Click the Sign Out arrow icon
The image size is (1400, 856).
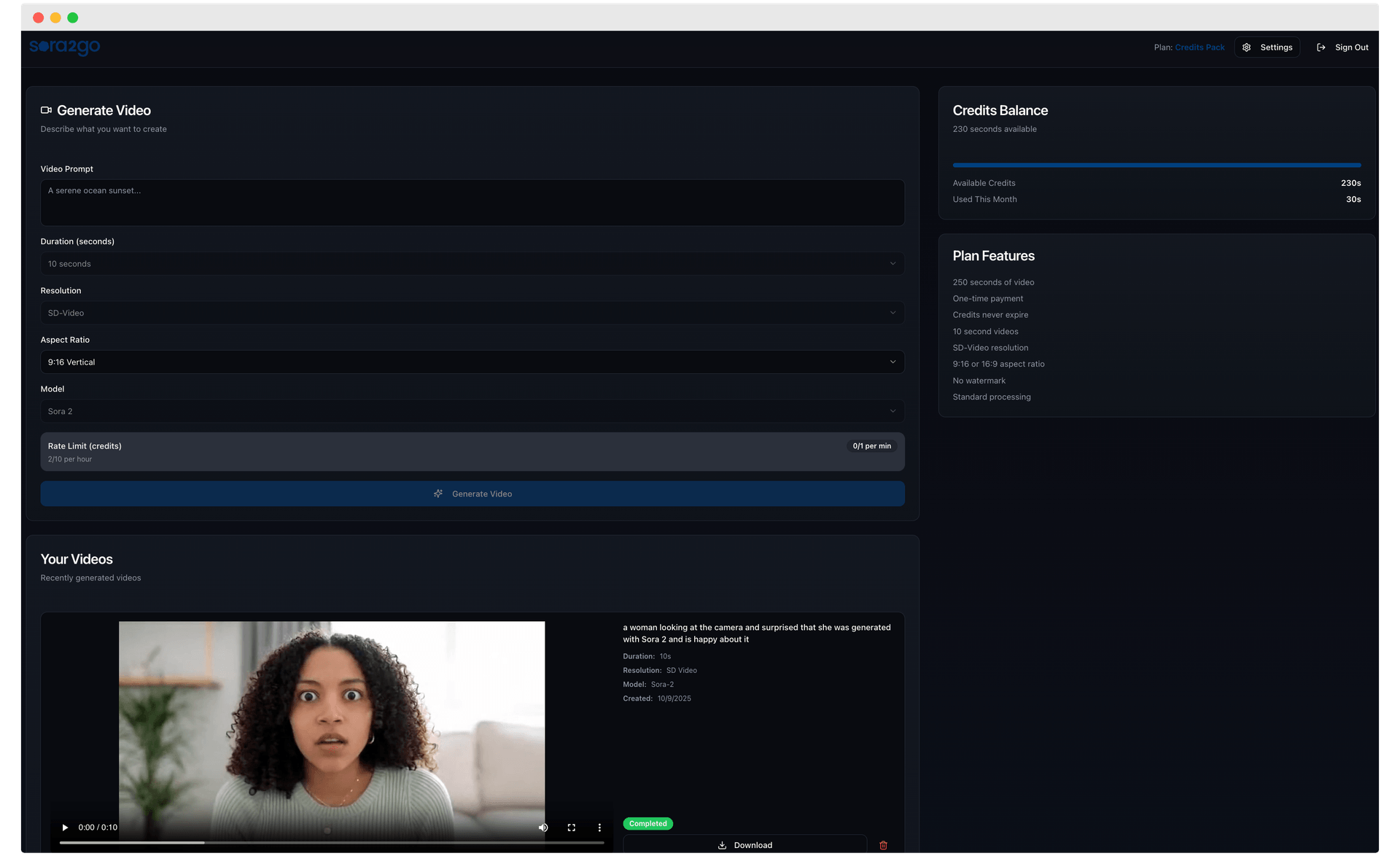(1321, 47)
